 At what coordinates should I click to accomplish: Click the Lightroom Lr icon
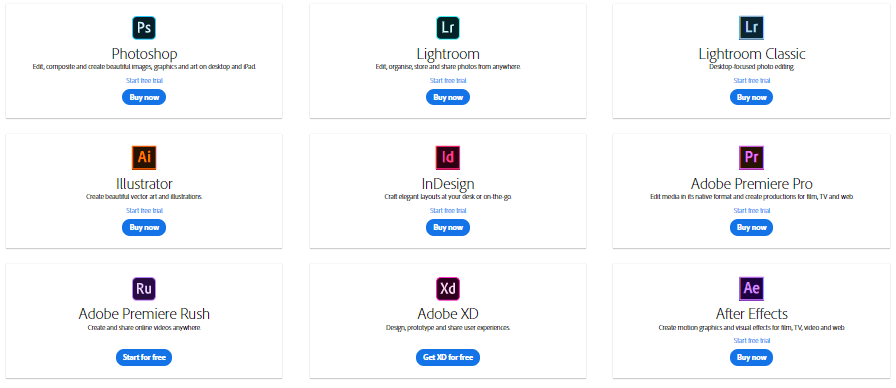point(447,27)
